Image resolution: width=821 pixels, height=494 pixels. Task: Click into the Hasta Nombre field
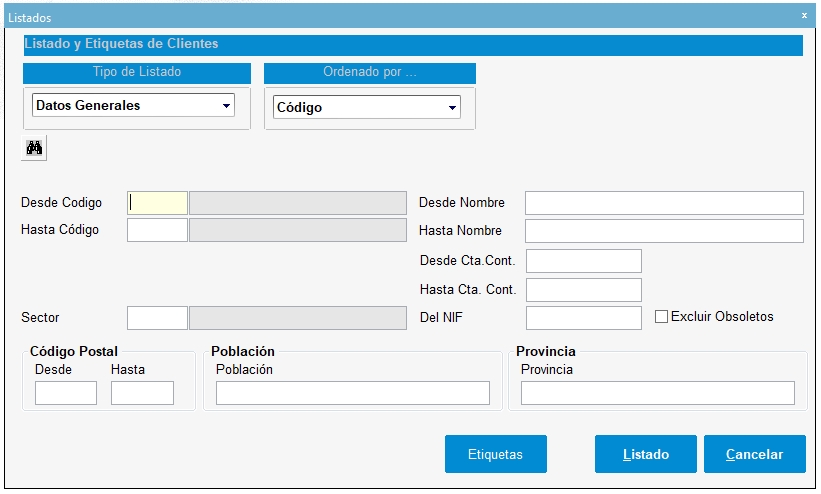pyautogui.click(x=664, y=231)
